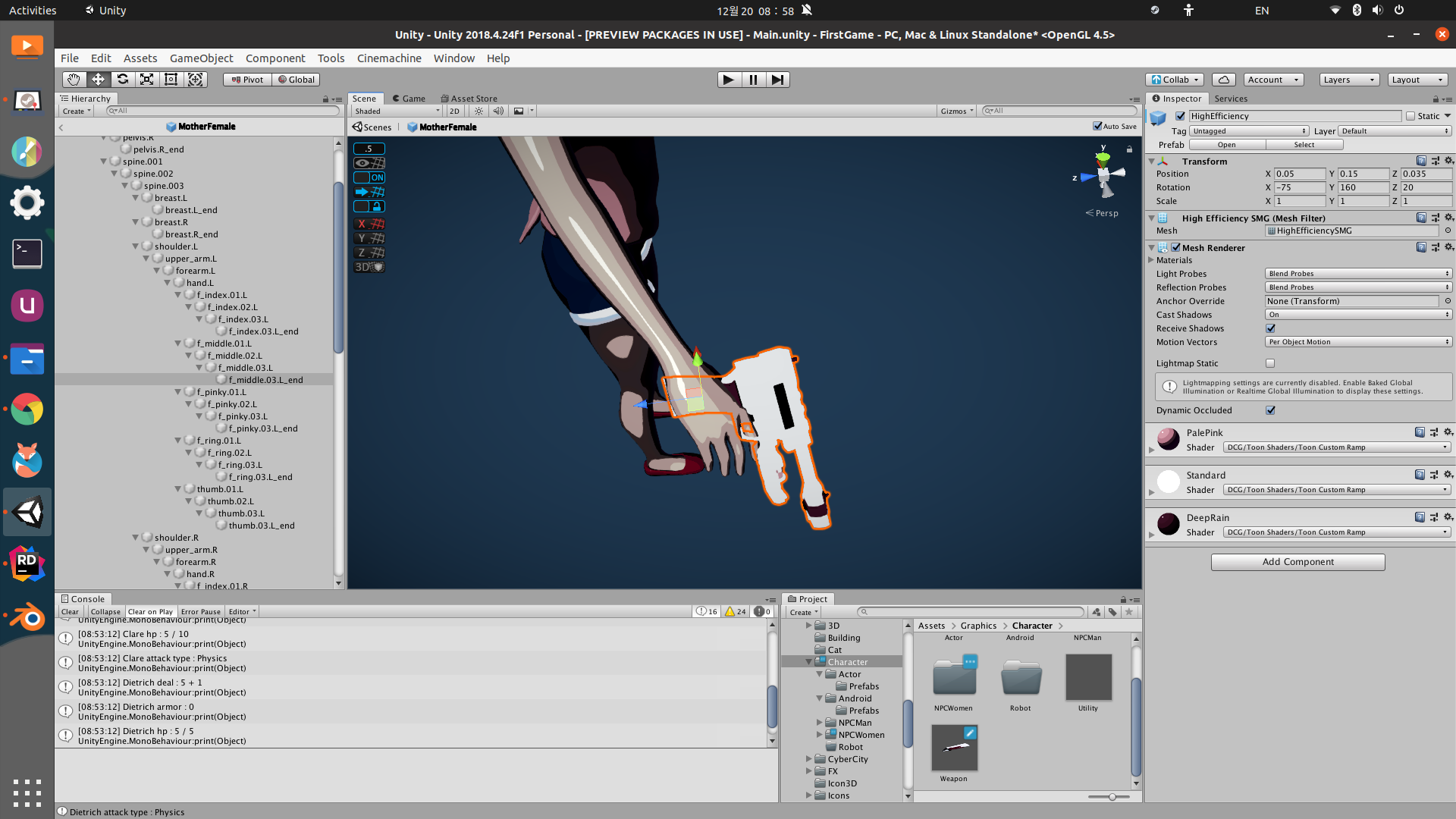
Task: Select the Rotate tool
Action: click(x=122, y=80)
